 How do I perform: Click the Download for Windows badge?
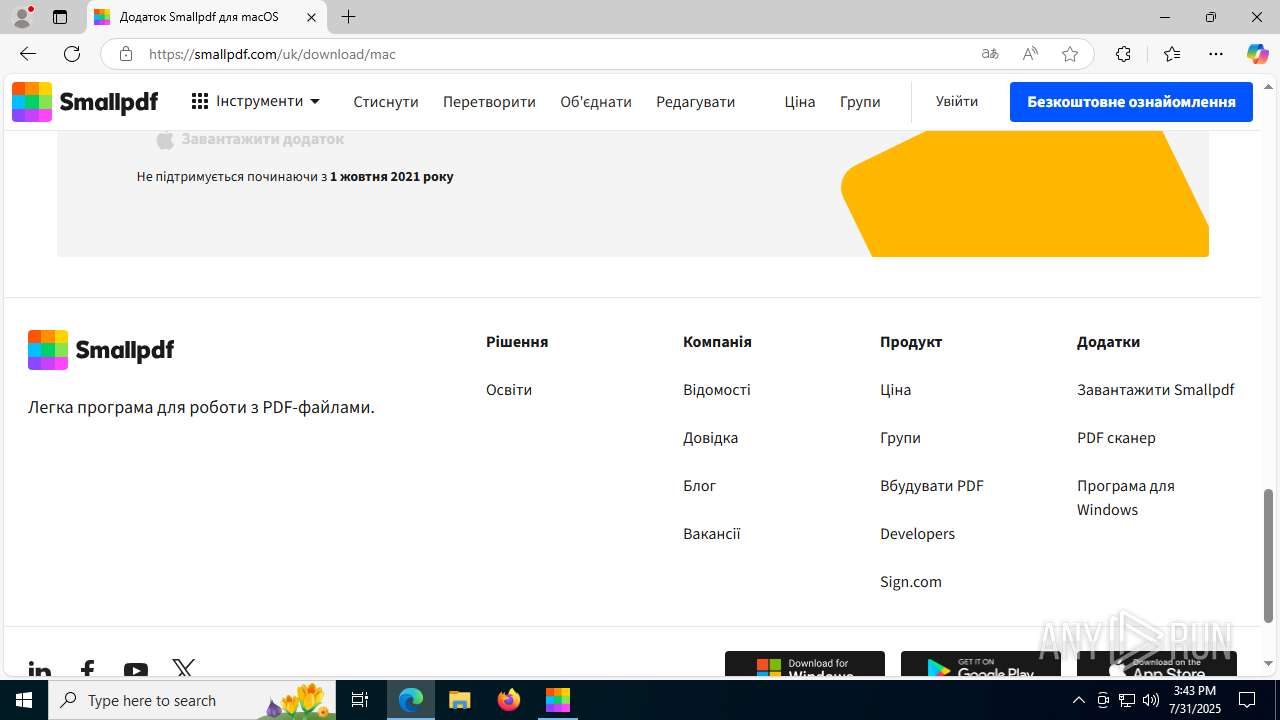tap(805, 664)
